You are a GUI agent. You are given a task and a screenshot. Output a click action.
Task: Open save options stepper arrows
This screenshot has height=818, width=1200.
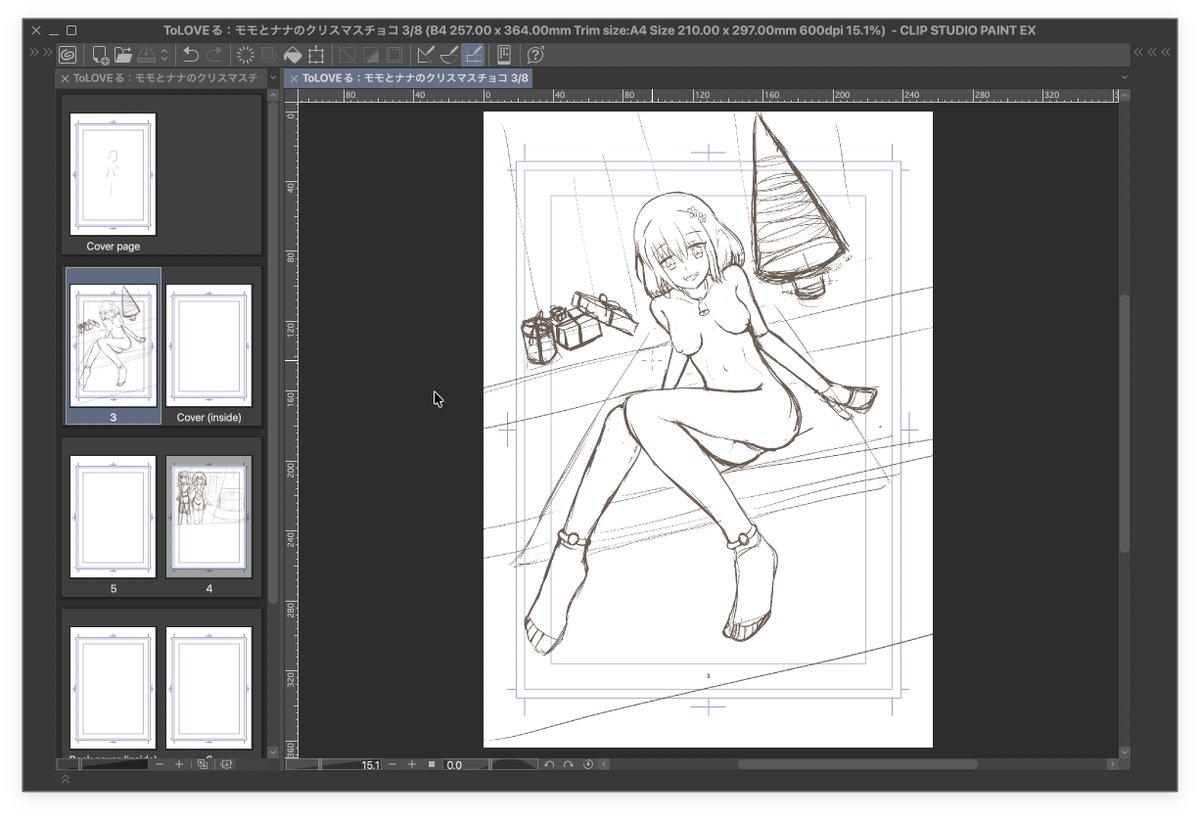click(x=165, y=55)
